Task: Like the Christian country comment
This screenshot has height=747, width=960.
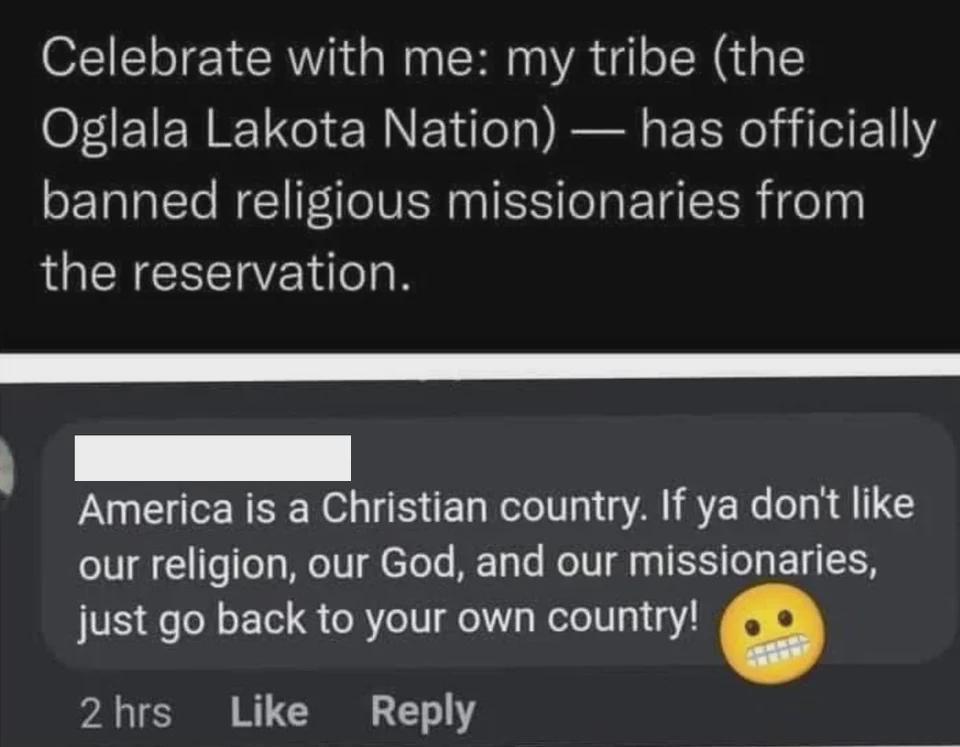Action: 269,711
